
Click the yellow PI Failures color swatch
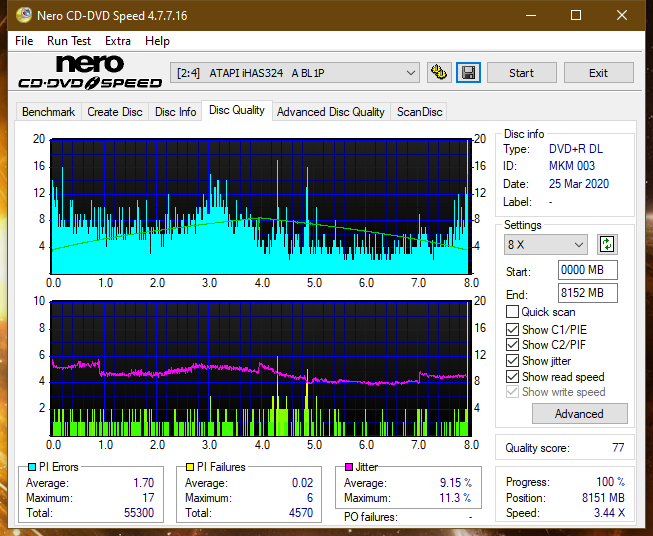pos(190,467)
